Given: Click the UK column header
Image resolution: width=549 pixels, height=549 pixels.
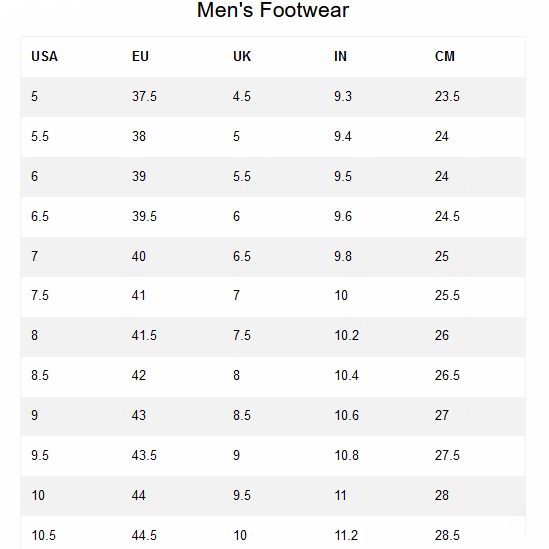Looking at the screenshot, I should pyautogui.click(x=242, y=56).
